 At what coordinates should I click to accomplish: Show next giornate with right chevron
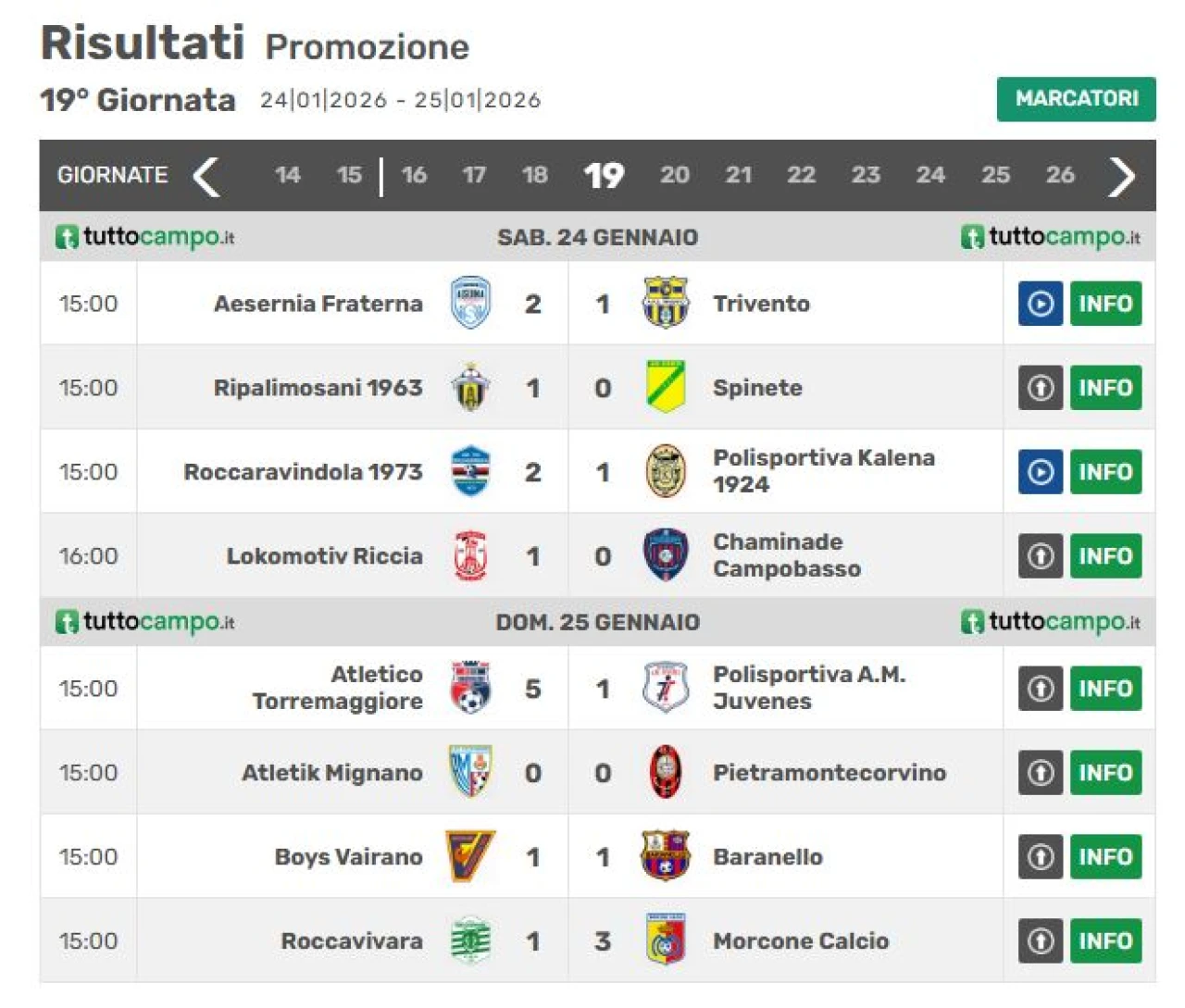pos(1121,176)
